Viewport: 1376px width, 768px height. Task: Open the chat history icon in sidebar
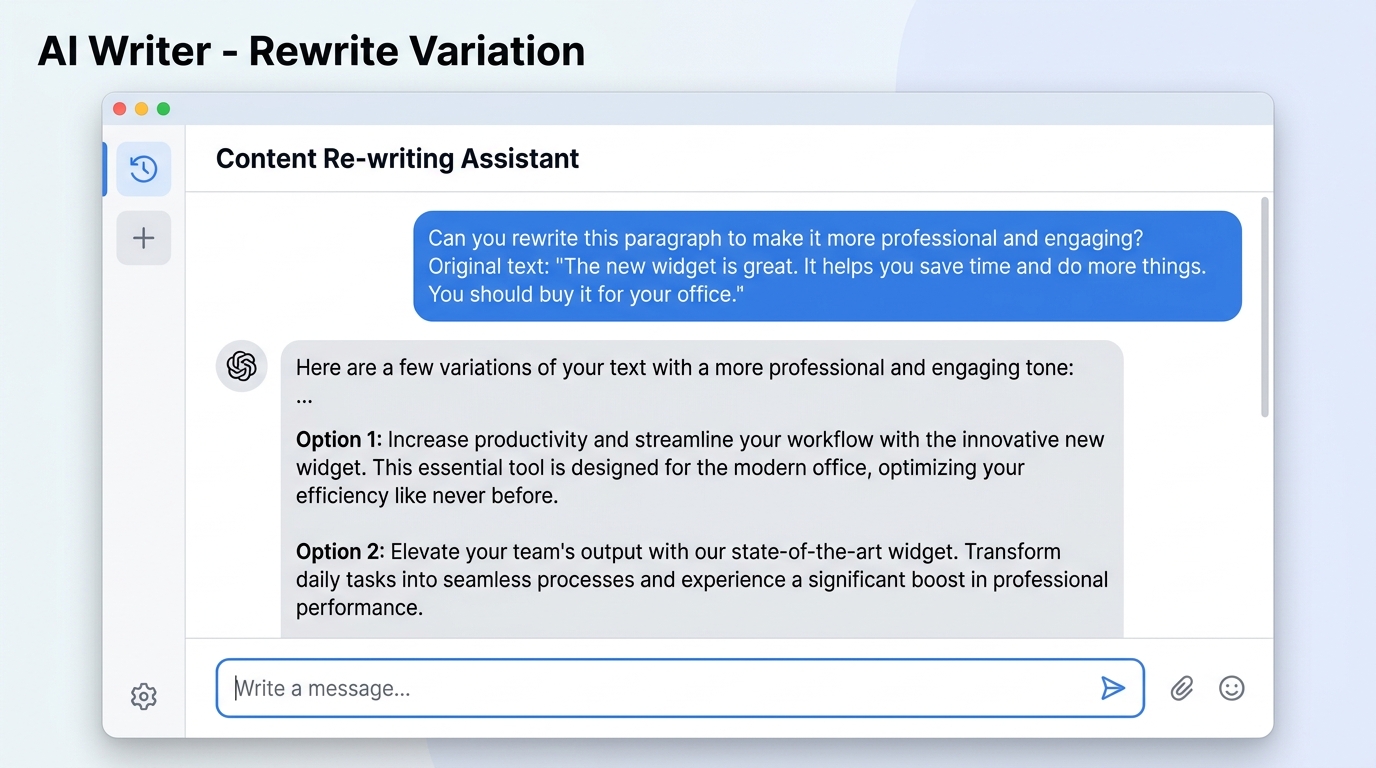143,169
